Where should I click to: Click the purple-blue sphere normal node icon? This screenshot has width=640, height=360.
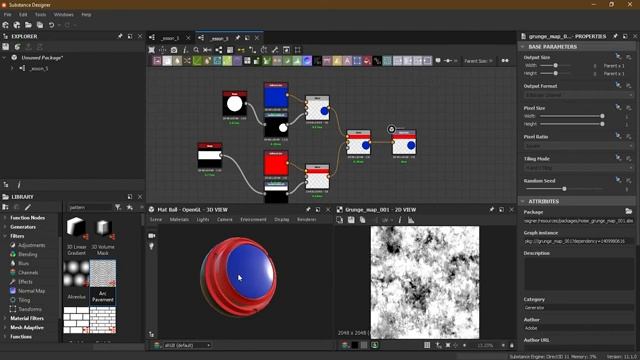(307, 61)
